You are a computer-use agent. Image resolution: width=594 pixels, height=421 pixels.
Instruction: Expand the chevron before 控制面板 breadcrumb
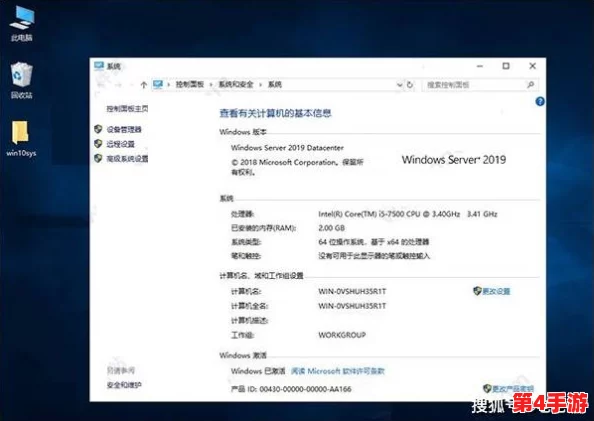[x=169, y=85]
